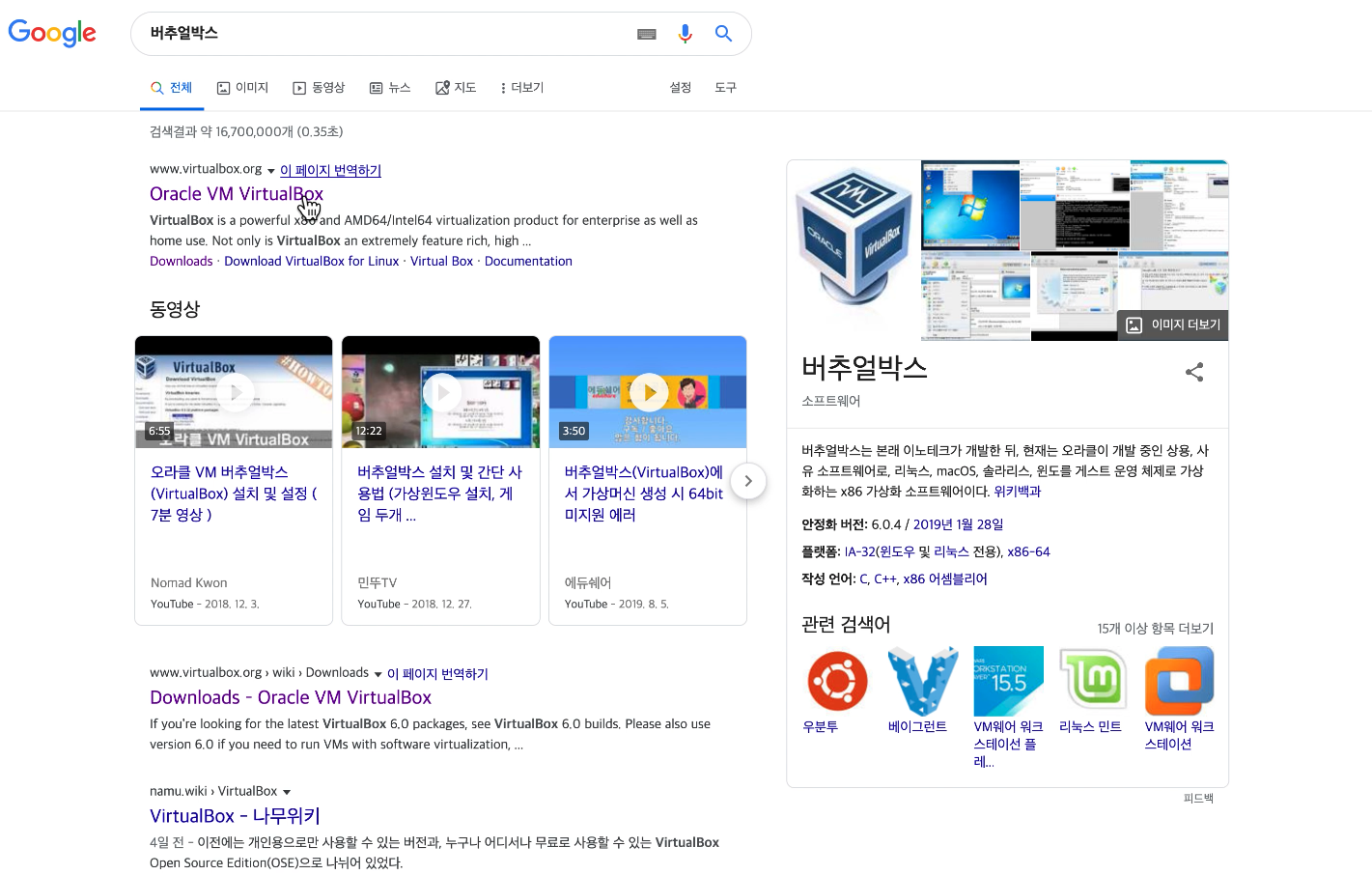1372x875 pixels.
Task: Switch to the 이미지 tab
Action: 242,88
